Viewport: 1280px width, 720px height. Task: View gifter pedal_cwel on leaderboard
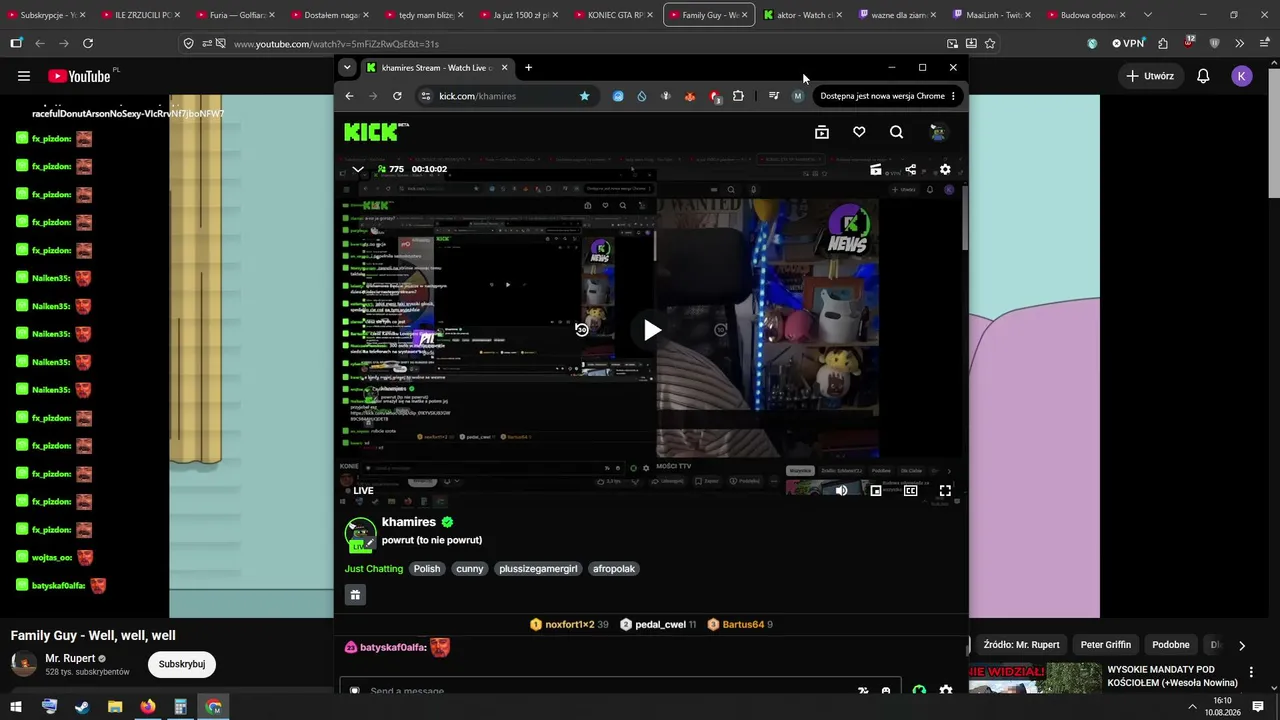[x=658, y=624]
